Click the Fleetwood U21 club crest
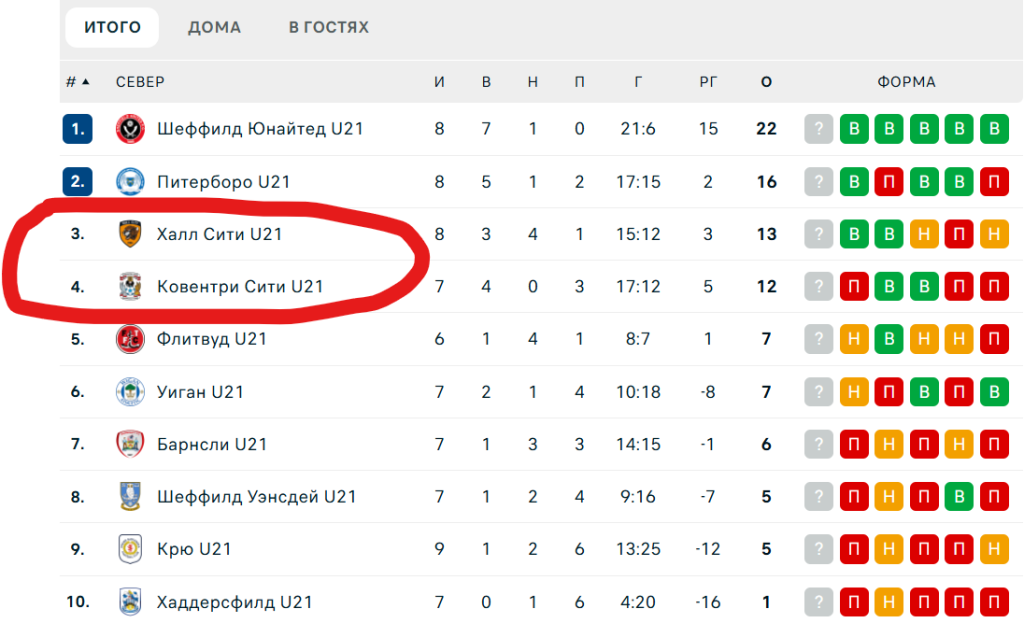The height and width of the screenshot is (623, 1024). click(x=130, y=339)
